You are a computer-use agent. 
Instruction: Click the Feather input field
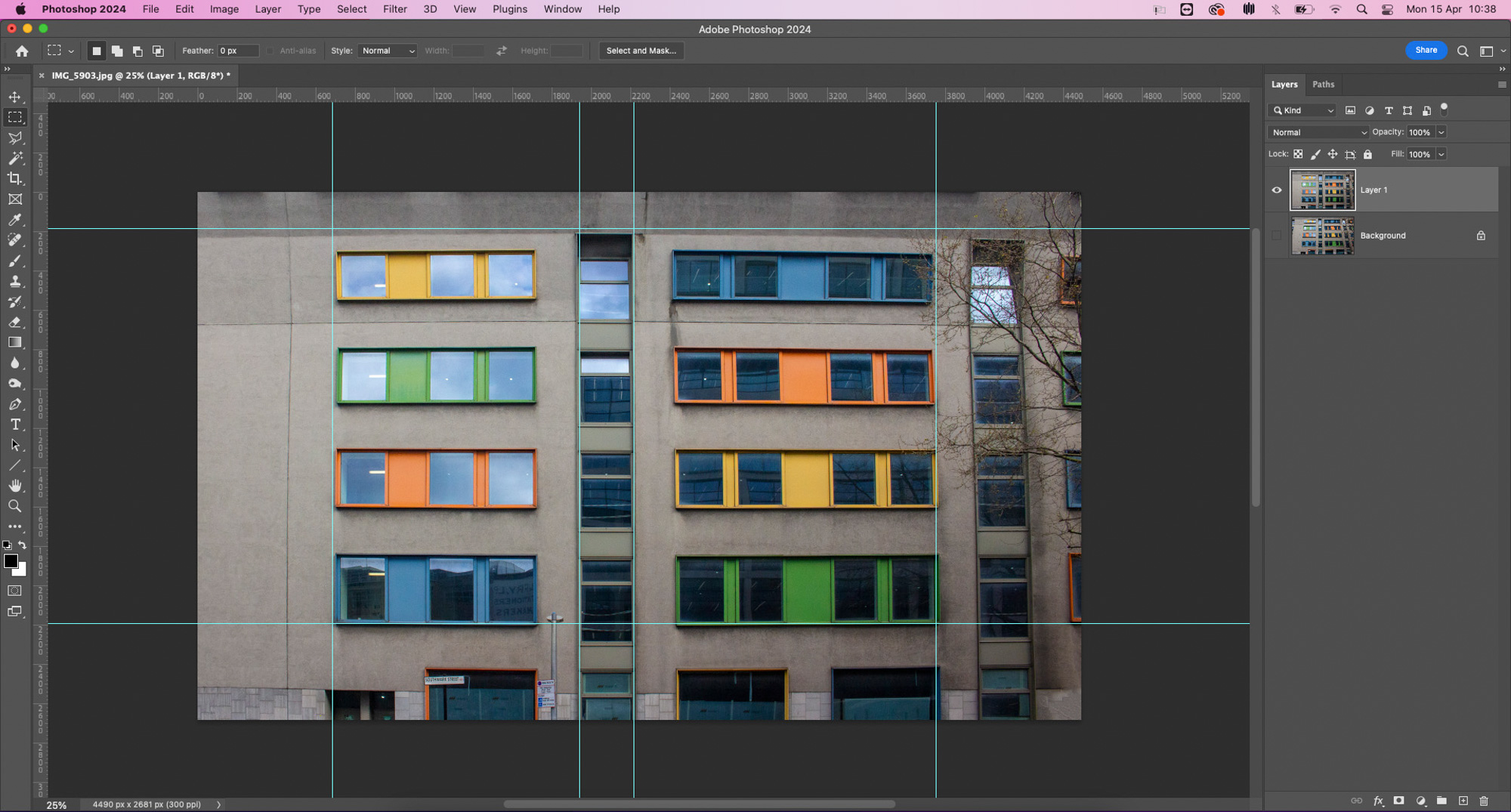(238, 51)
